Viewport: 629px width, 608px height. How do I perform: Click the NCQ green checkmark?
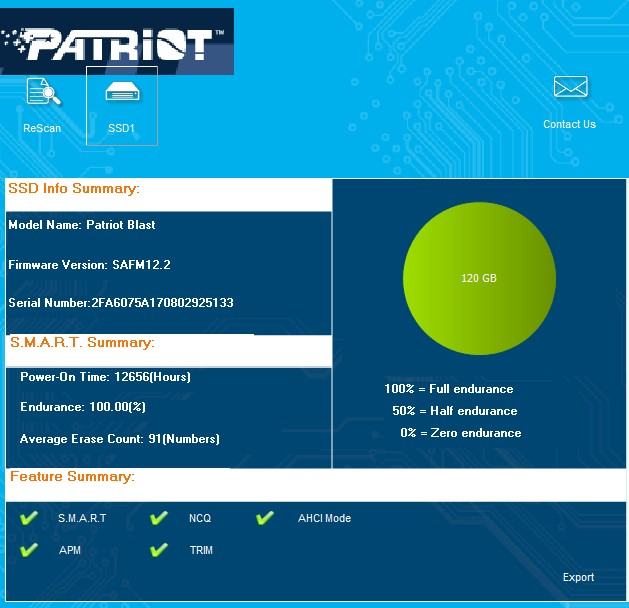[159, 518]
